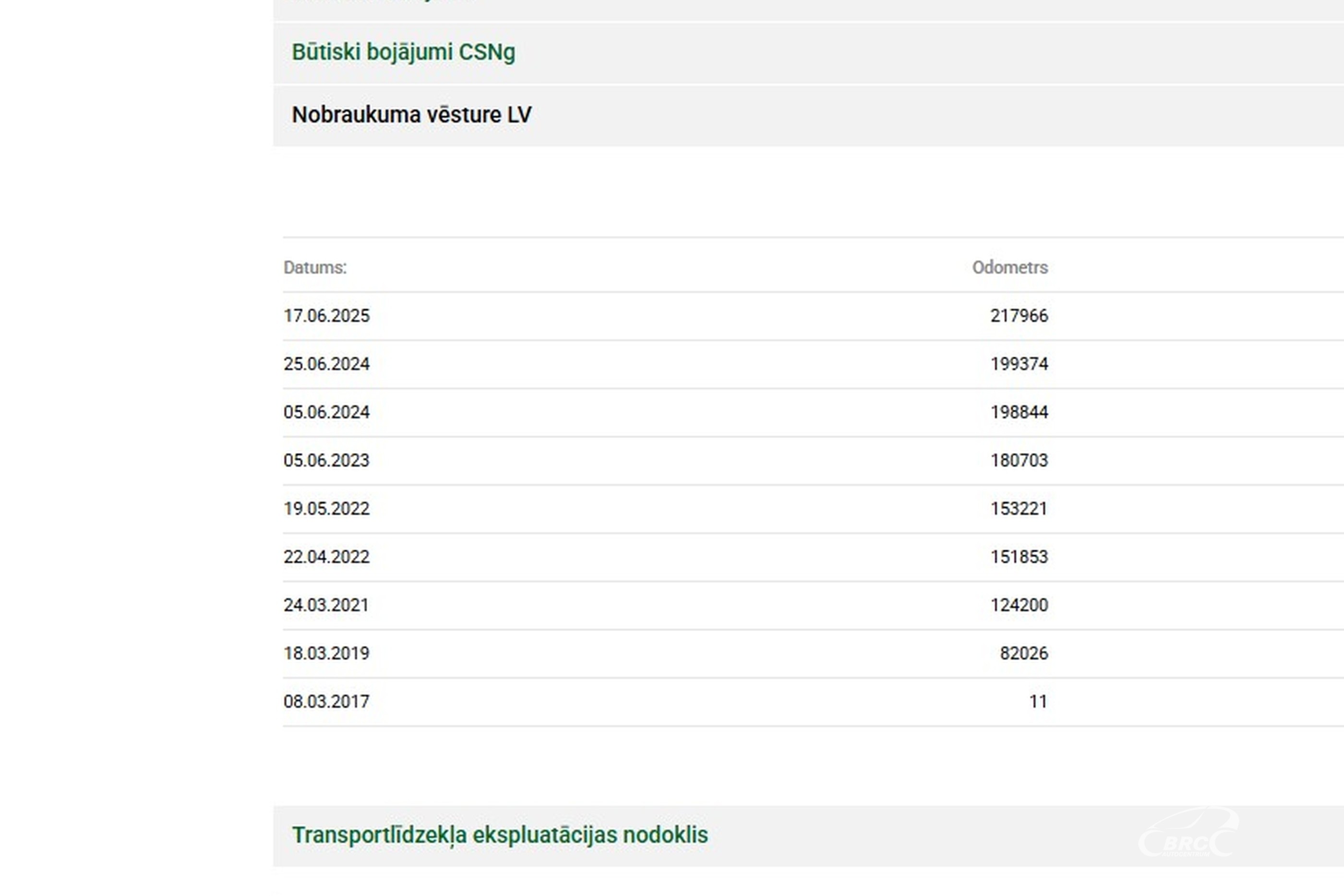Click the odometer reading 124200
Image resolution: width=1344 pixels, height=896 pixels.
click(x=1019, y=605)
